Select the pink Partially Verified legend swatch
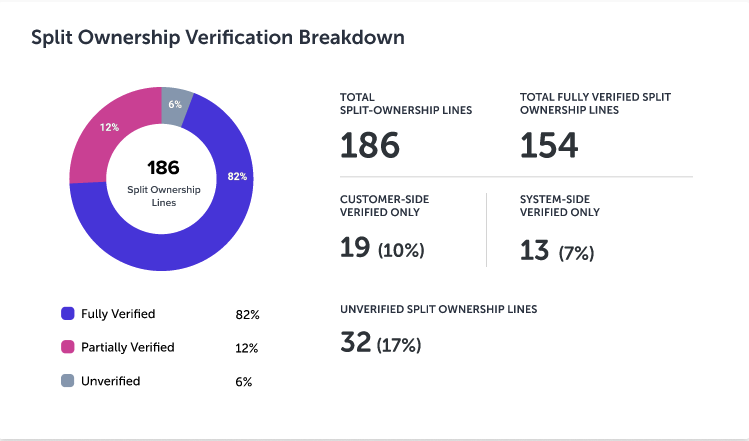This screenshot has width=749, height=441. 68,347
